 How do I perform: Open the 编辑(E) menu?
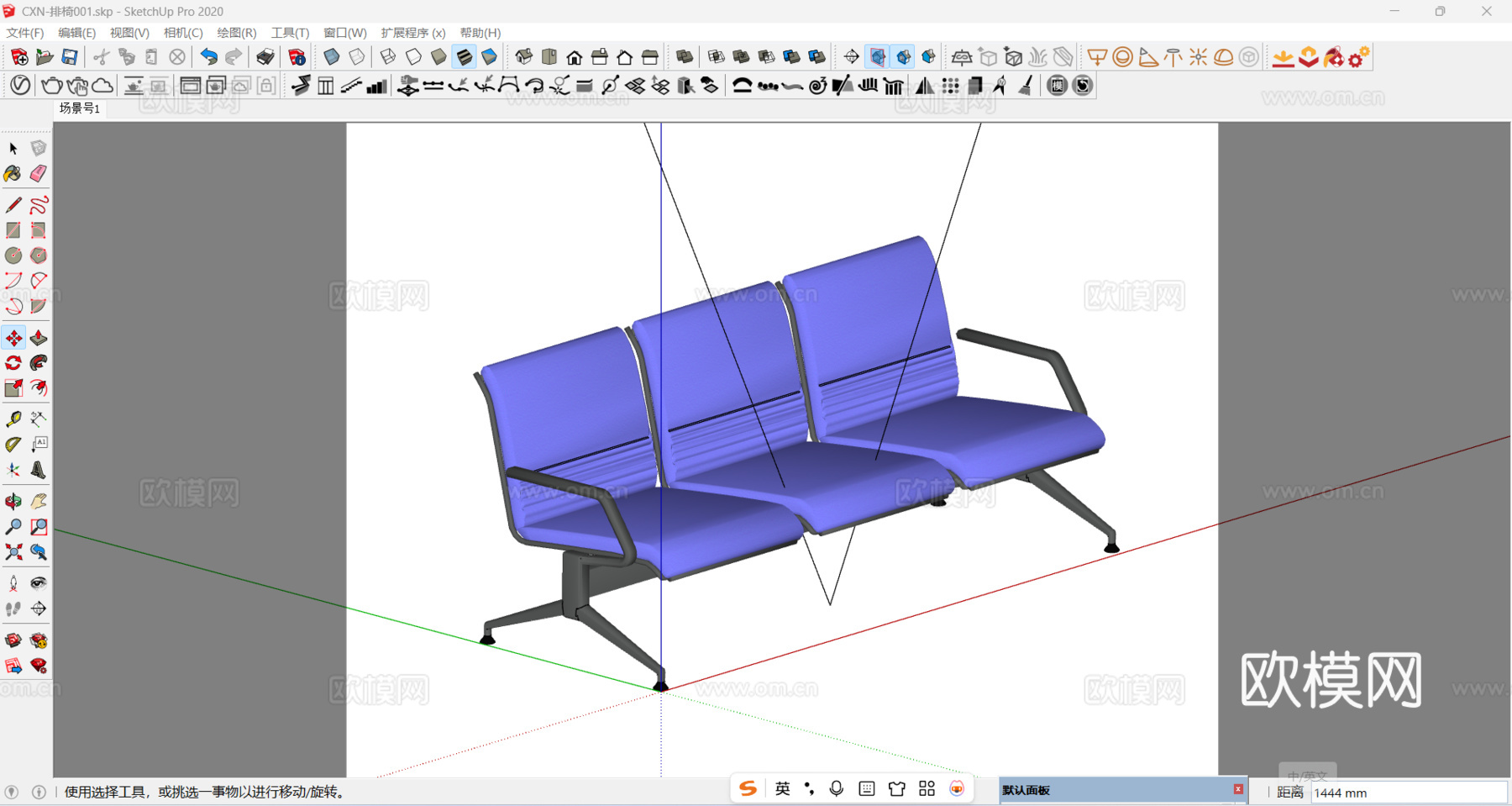76,33
